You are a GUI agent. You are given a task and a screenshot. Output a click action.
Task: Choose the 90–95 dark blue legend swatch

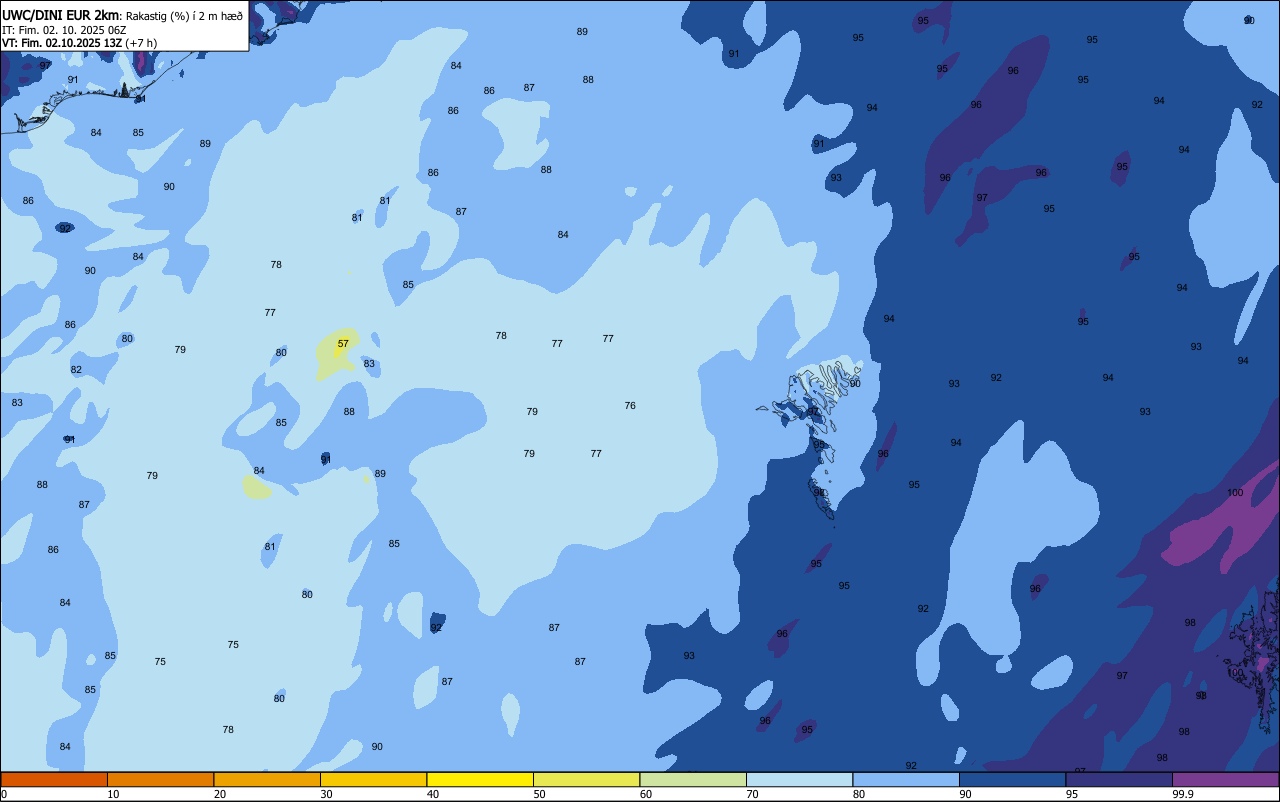[x=1012, y=779]
